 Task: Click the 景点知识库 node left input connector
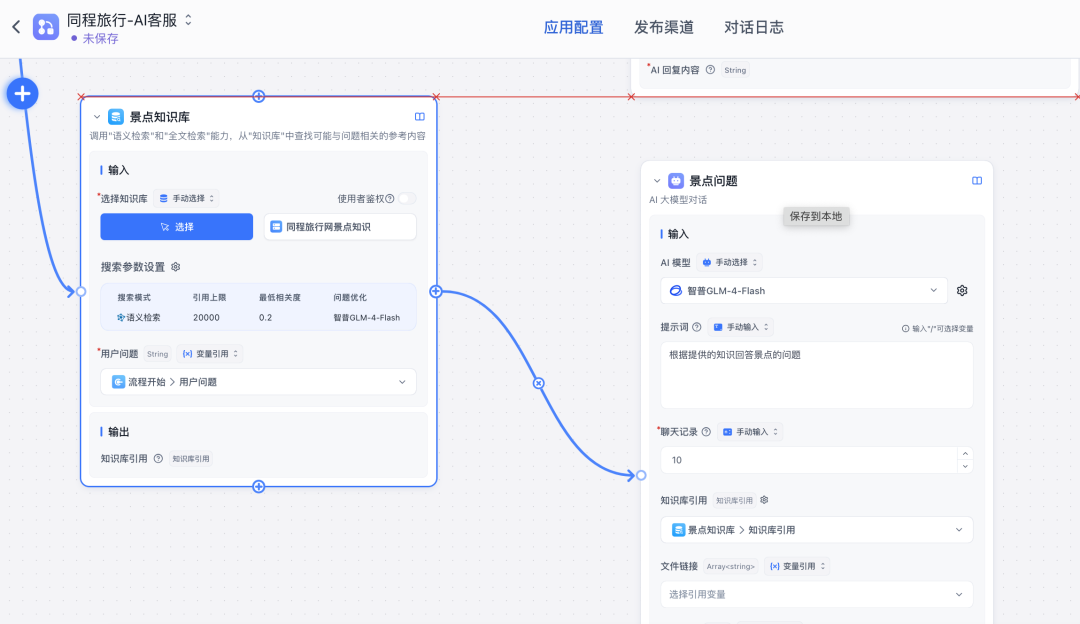[x=81, y=291]
